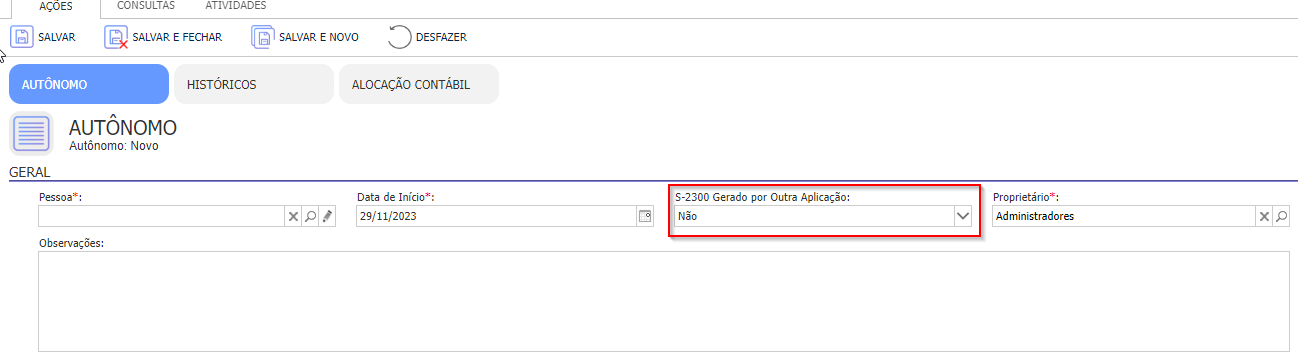
Task: Click the Desfazer undo arrow icon
Action: (399, 38)
